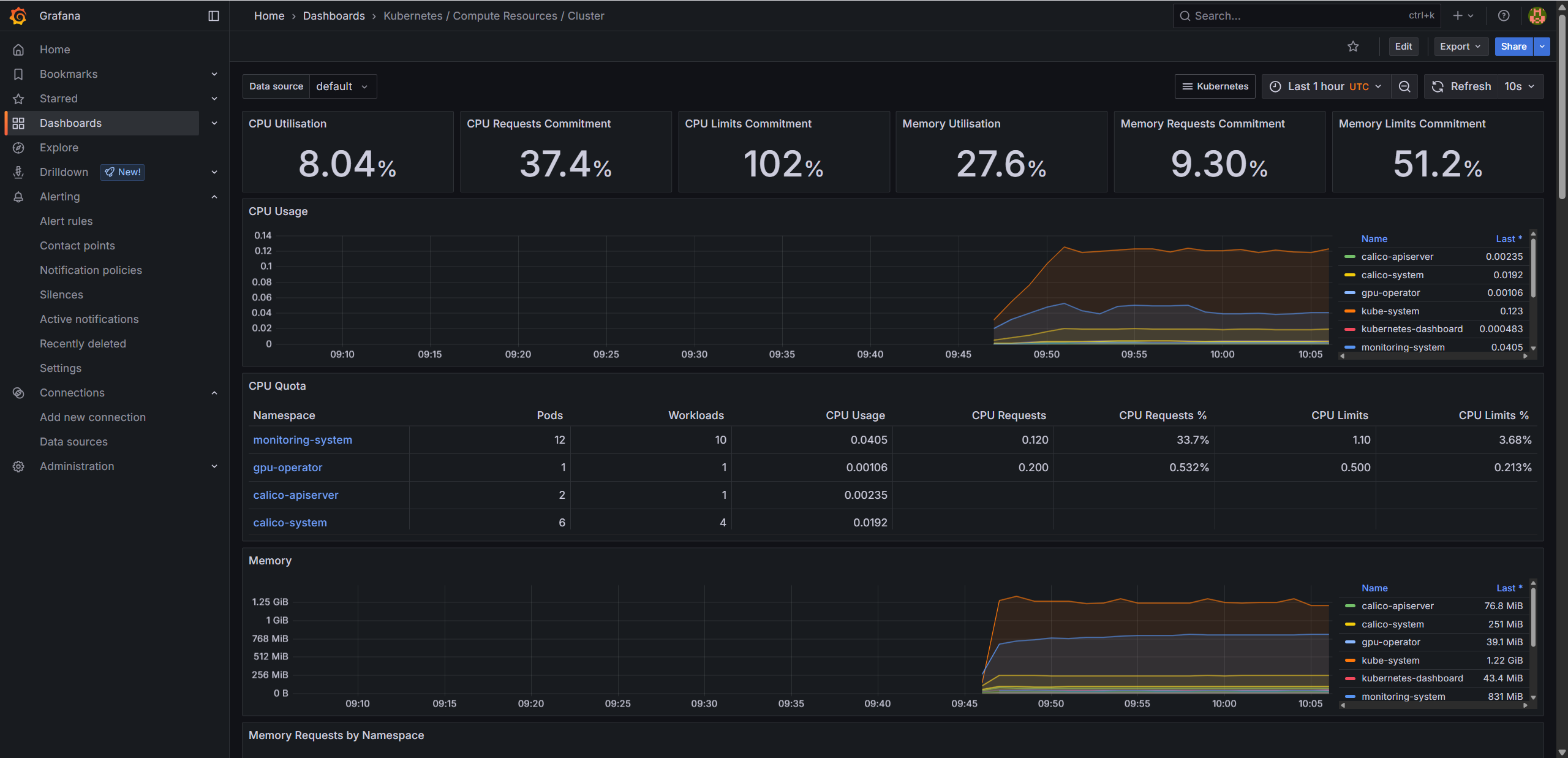Image resolution: width=1568 pixels, height=758 pixels.
Task: Open Contact points in sidebar
Action: point(77,246)
